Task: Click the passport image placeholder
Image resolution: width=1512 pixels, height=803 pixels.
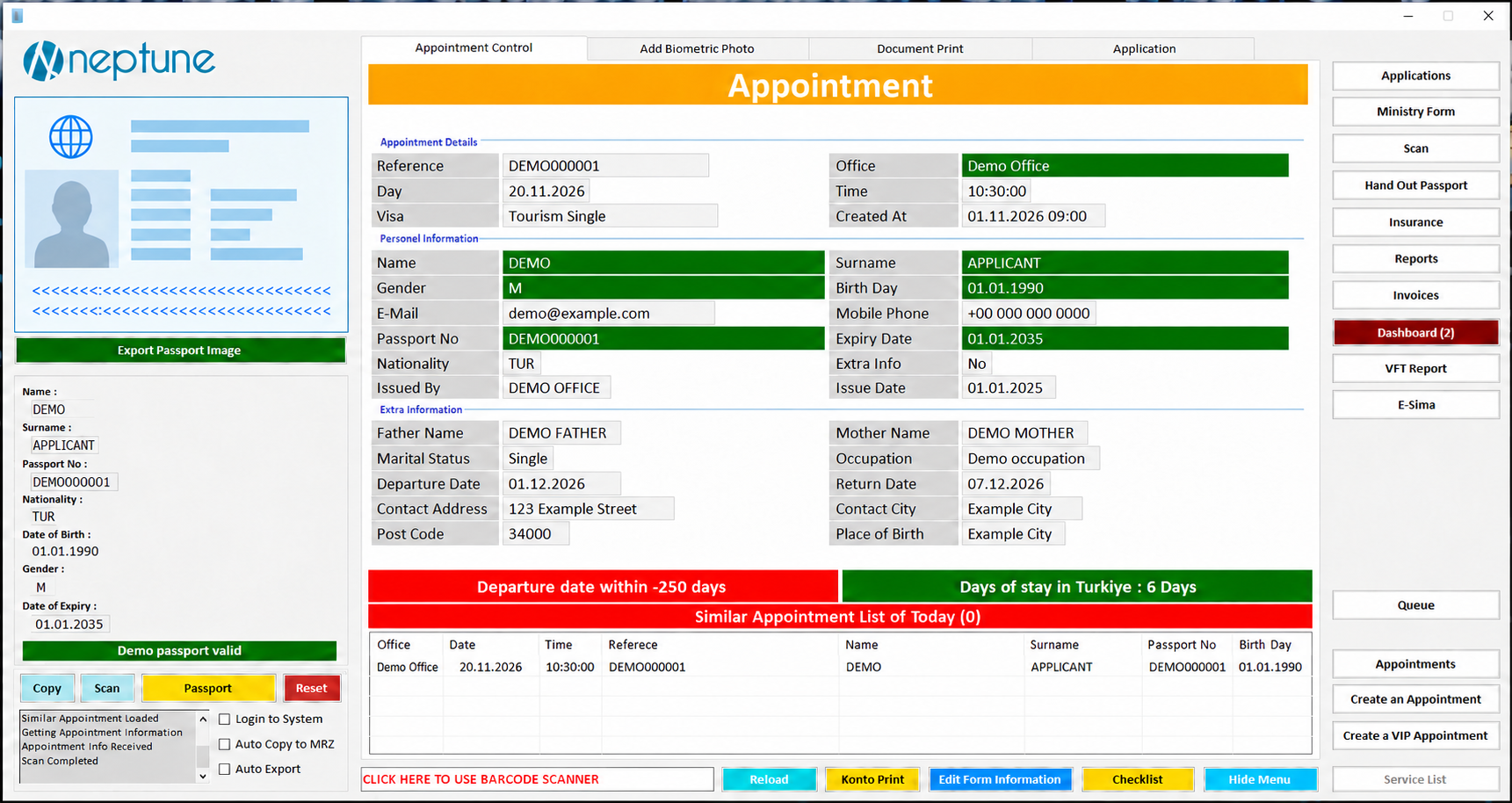Action: [181, 214]
